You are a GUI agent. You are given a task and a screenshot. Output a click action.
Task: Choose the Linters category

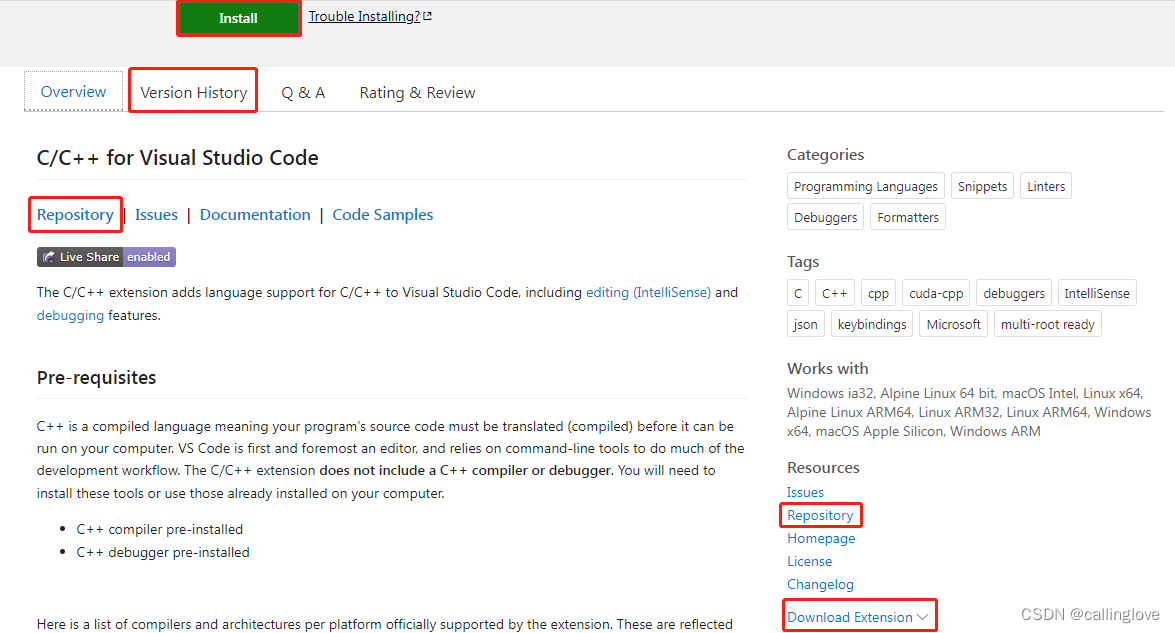pyautogui.click(x=1046, y=186)
